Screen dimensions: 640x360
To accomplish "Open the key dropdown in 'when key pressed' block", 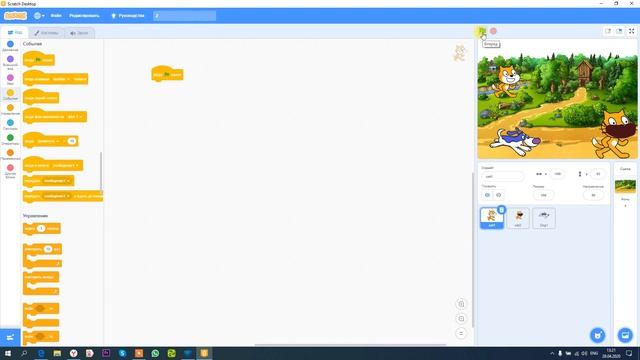I will (61, 79).
